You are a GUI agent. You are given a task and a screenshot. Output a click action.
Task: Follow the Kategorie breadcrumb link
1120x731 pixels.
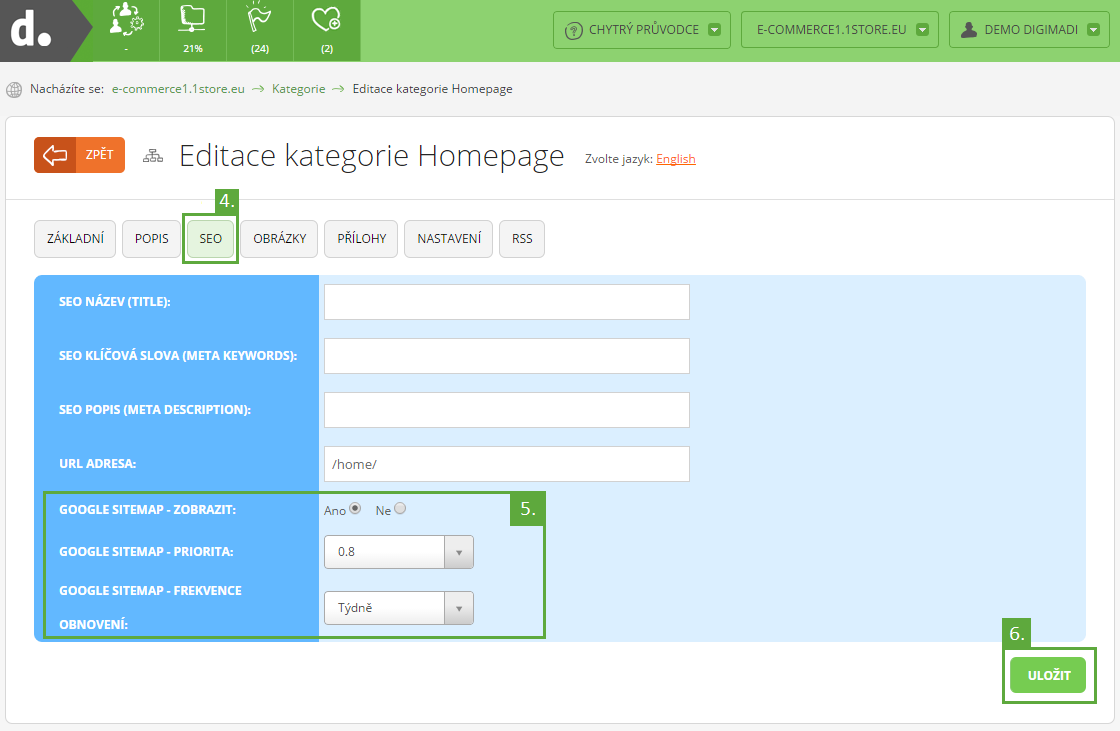[x=299, y=89]
